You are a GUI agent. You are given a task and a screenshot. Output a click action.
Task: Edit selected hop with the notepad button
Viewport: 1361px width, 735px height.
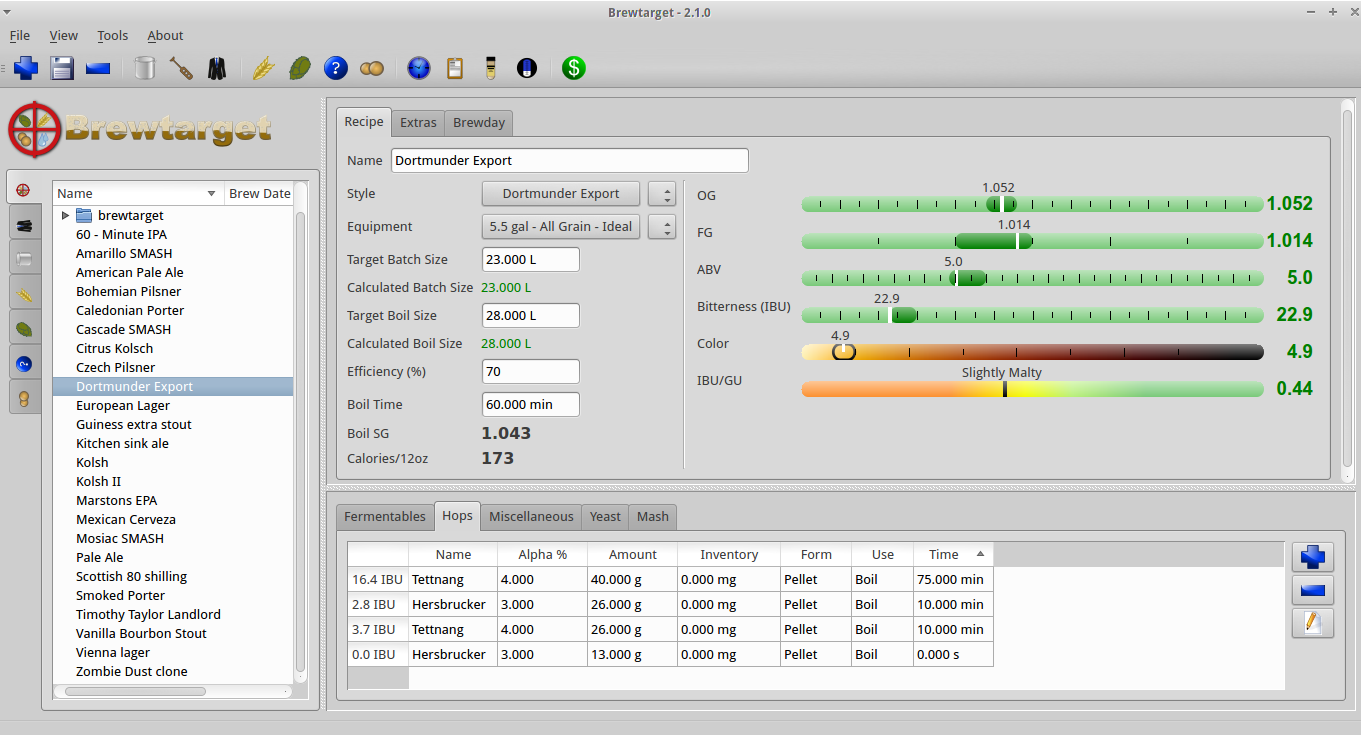click(x=1313, y=623)
